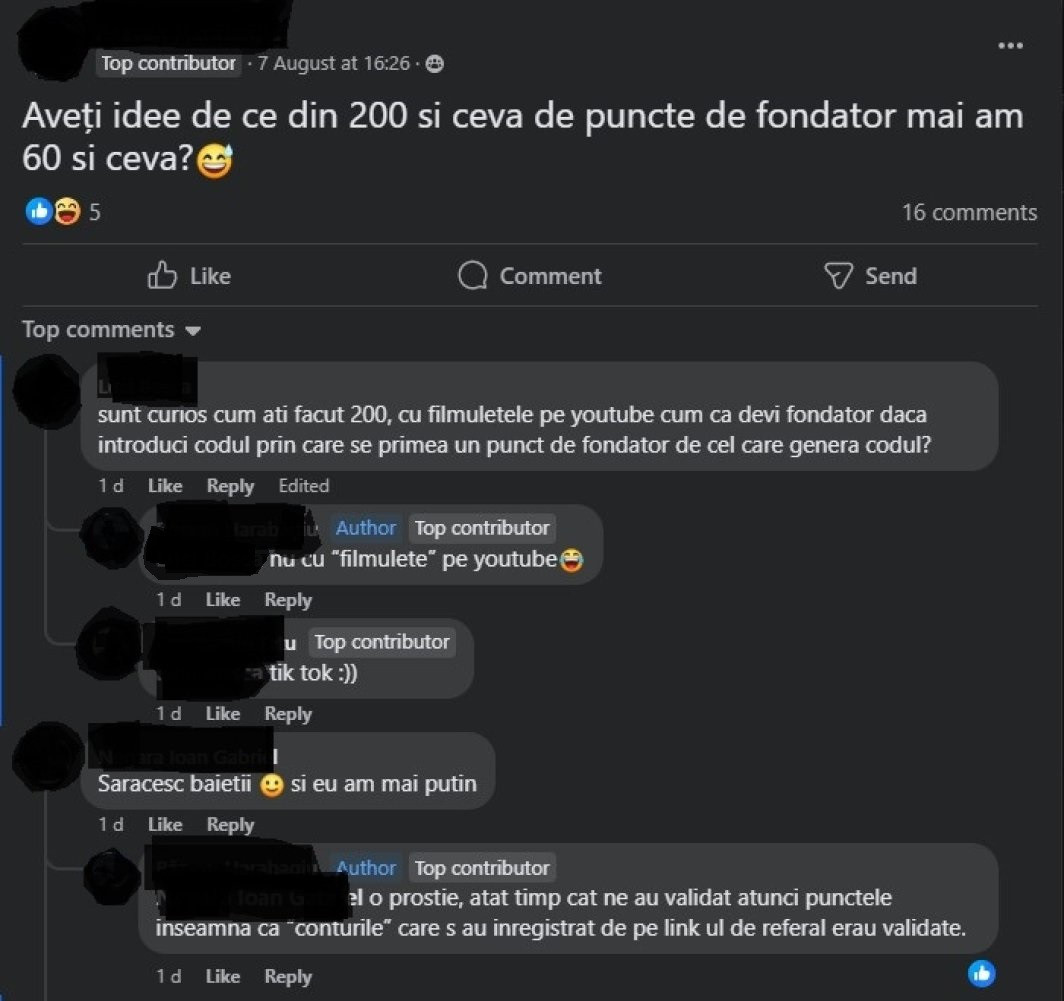Reply to the 'Saracesc baietii' comment
Screen dimensions: 1064x1001
coord(230,825)
